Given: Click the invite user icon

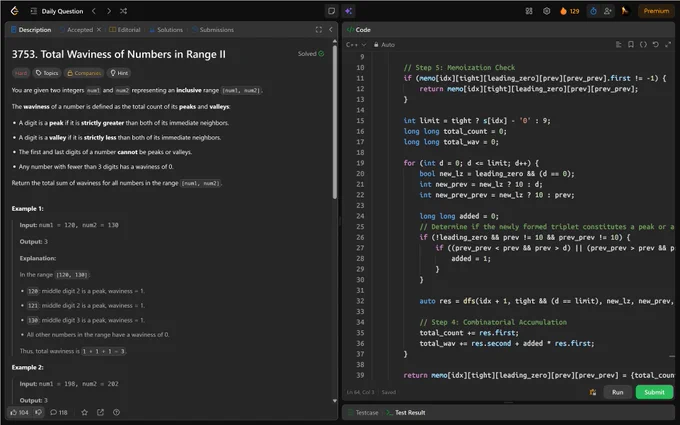Looking at the screenshot, I should (x=608, y=11).
